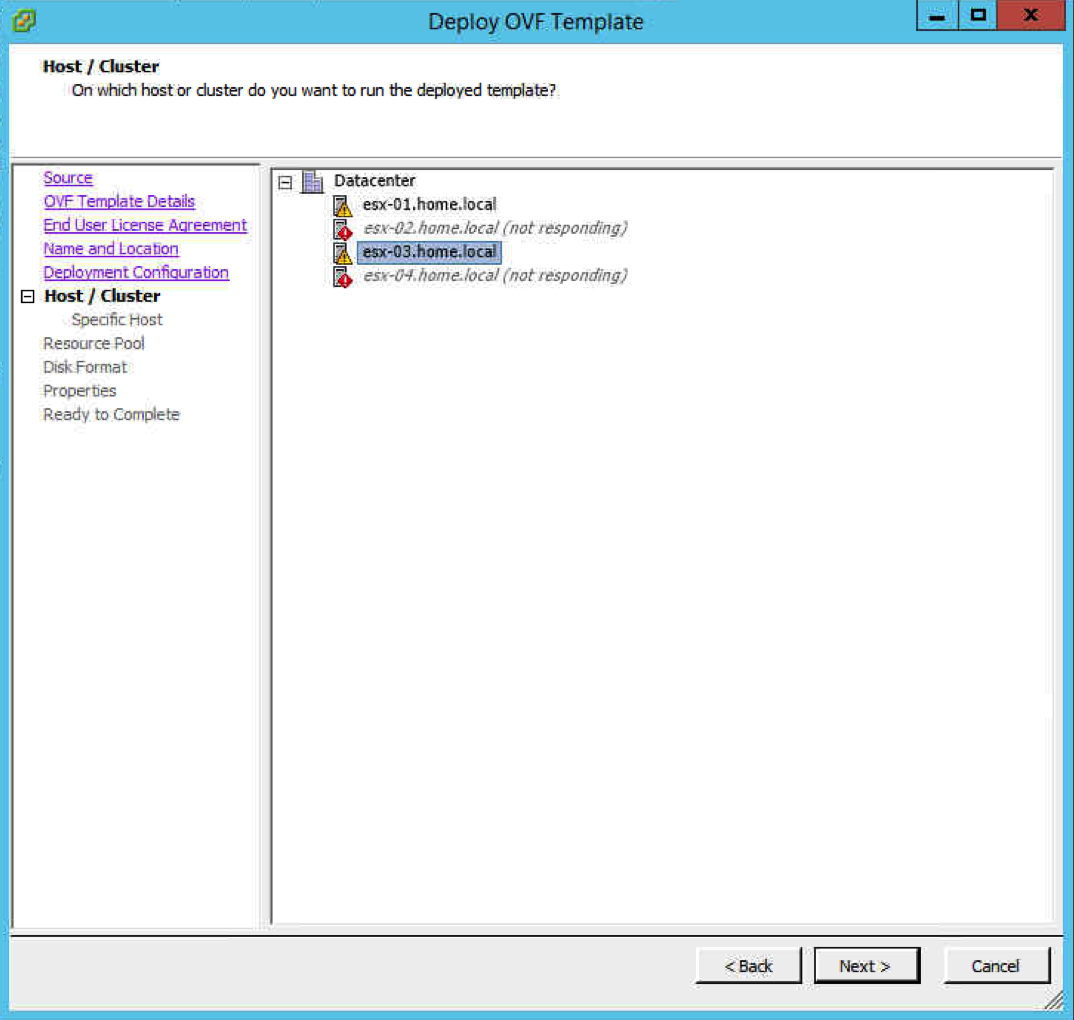Click the Datacenter building icon
The image size is (1074, 1020).
[312, 182]
